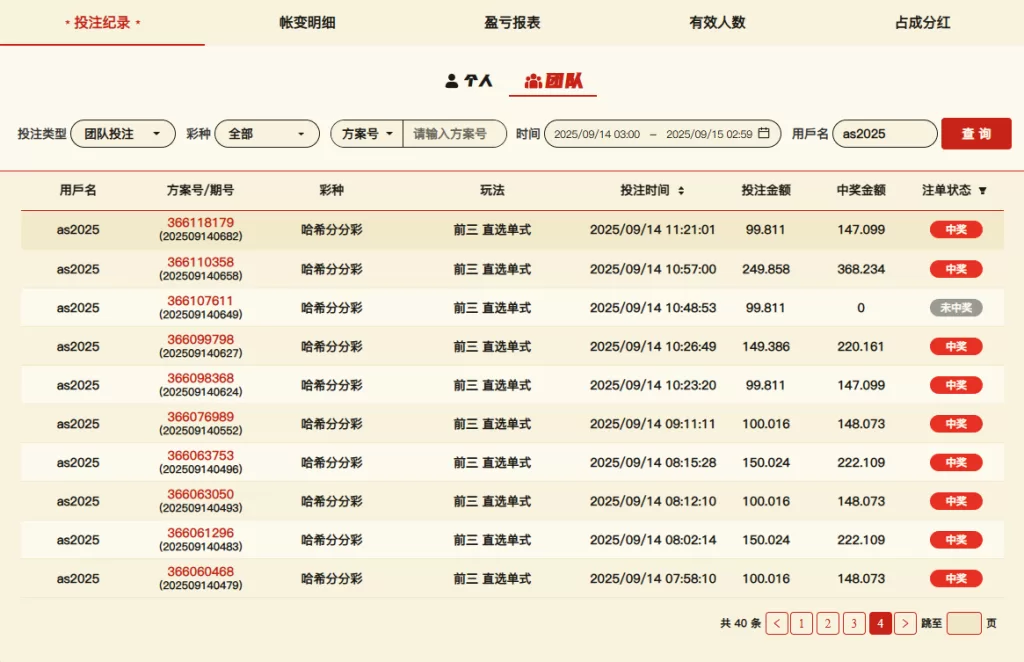Click the 请输入方案号 input field

[x=454, y=133]
